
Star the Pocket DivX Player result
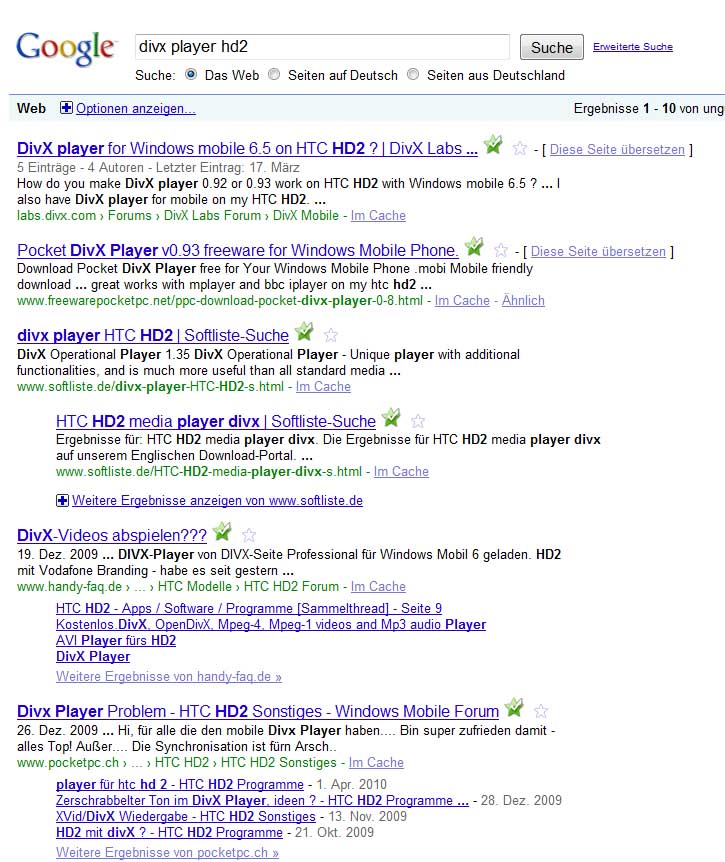pyautogui.click(x=500, y=251)
